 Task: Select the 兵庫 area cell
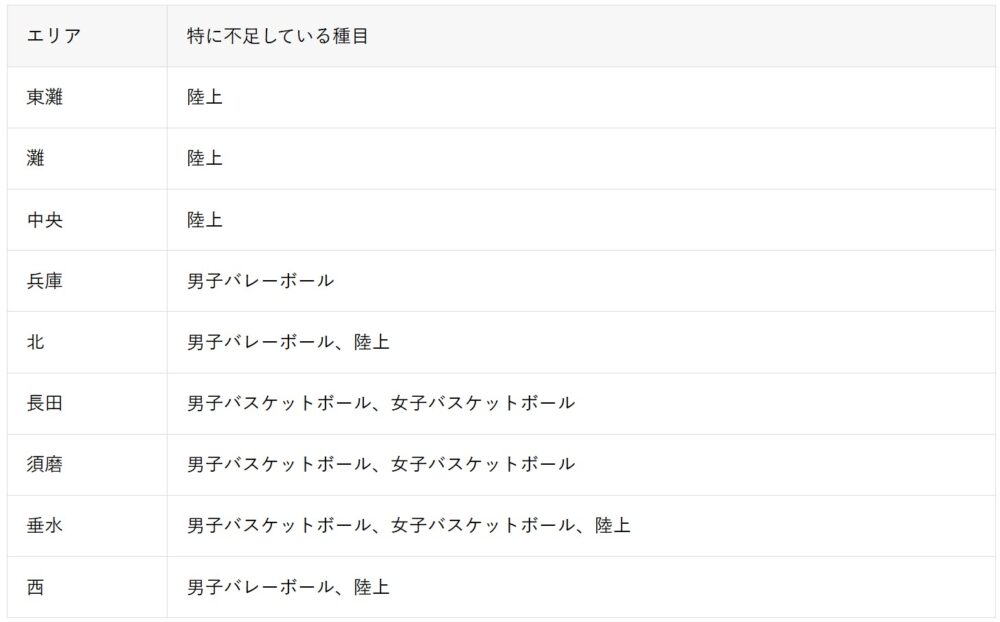click(x=87, y=281)
